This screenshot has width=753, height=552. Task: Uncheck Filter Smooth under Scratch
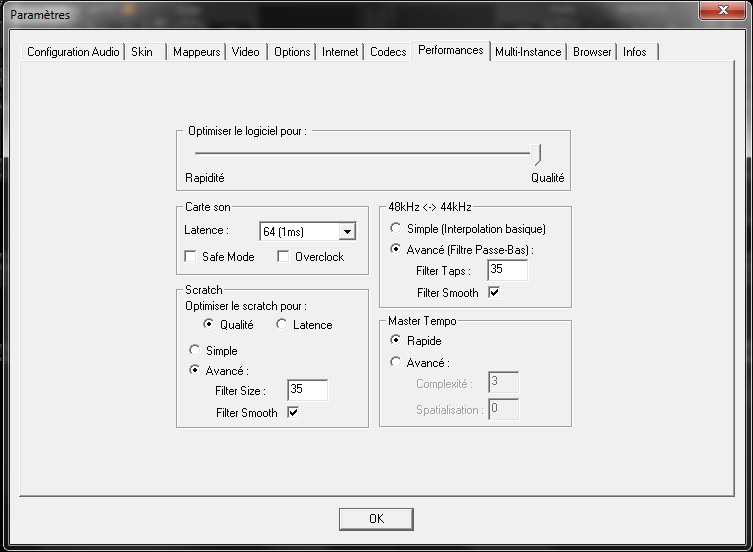coord(293,413)
